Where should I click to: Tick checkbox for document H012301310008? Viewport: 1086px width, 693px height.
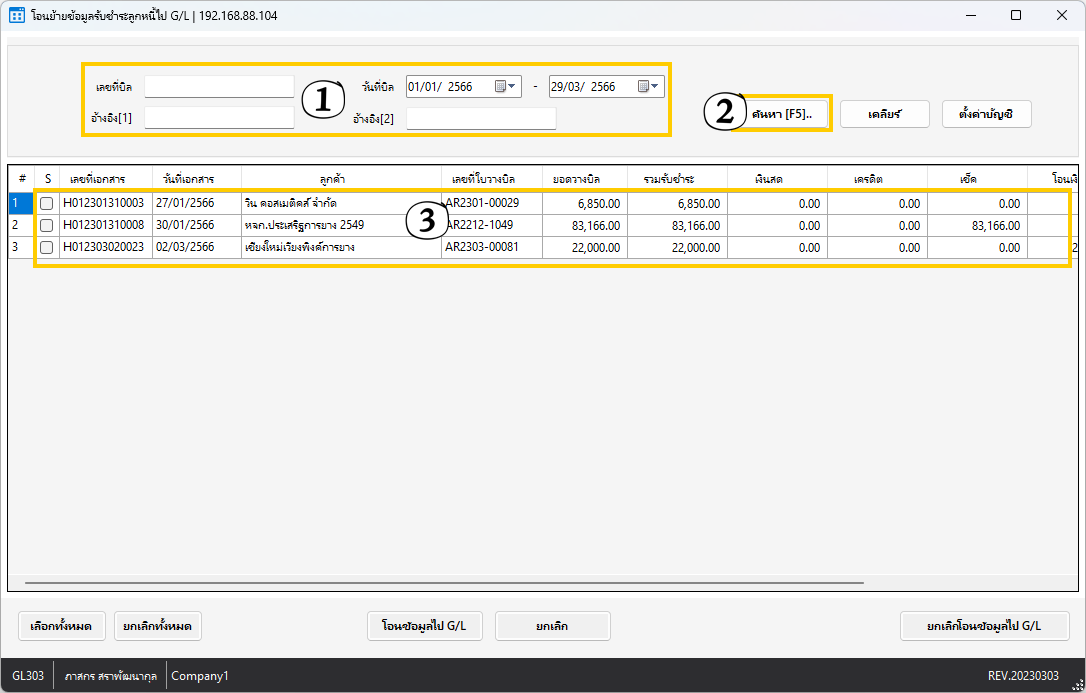(x=46, y=225)
